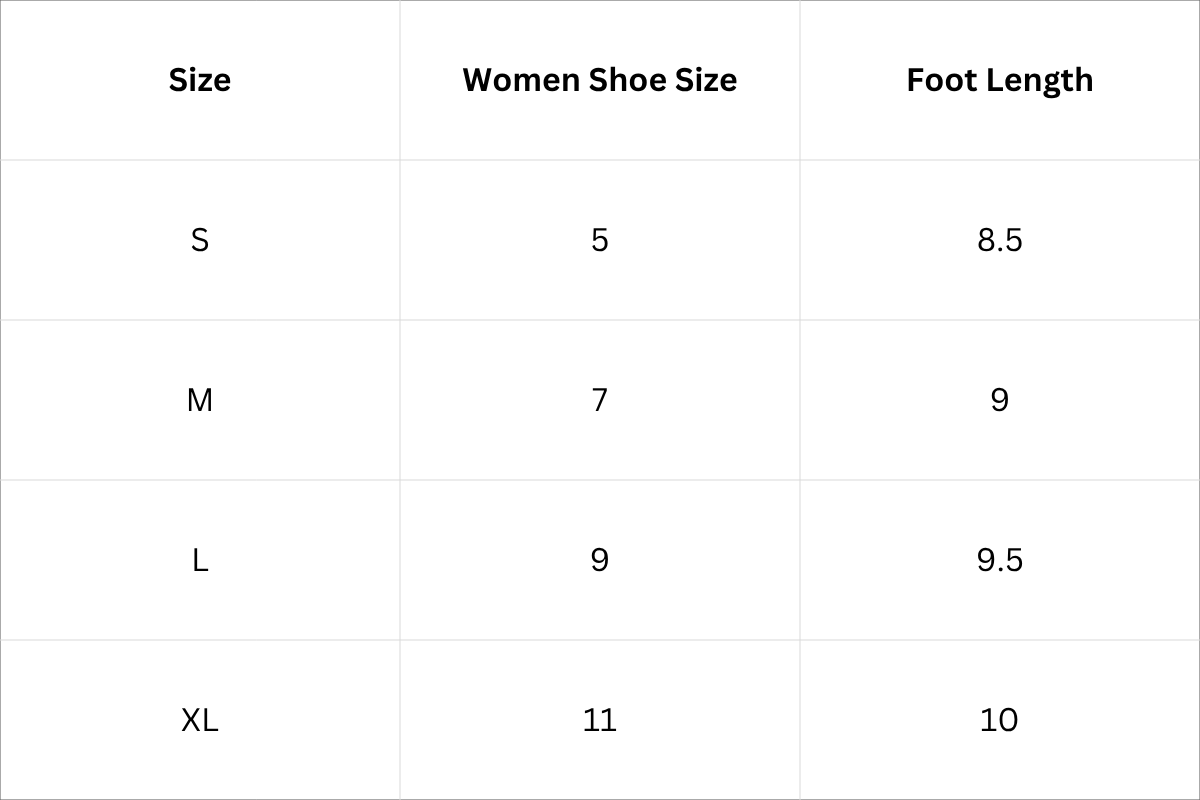This screenshot has height=800, width=1200.
Task: Select shoe size 7 cell
Action: click(600, 400)
